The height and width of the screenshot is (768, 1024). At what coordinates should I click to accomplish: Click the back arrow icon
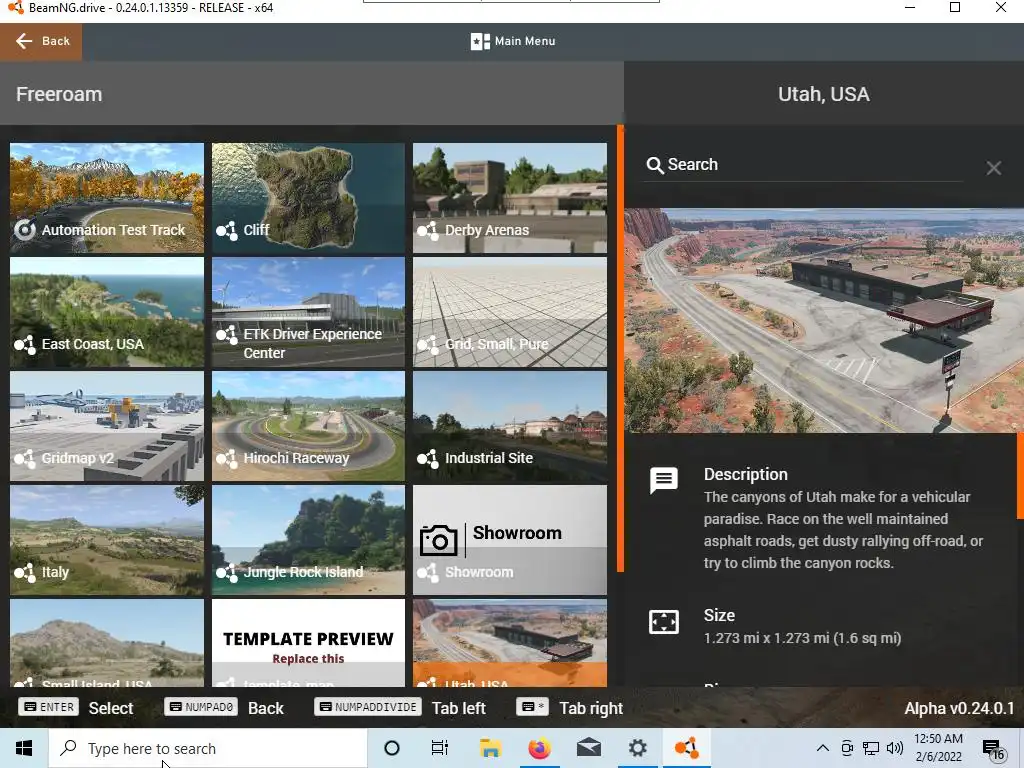pyautogui.click(x=24, y=41)
